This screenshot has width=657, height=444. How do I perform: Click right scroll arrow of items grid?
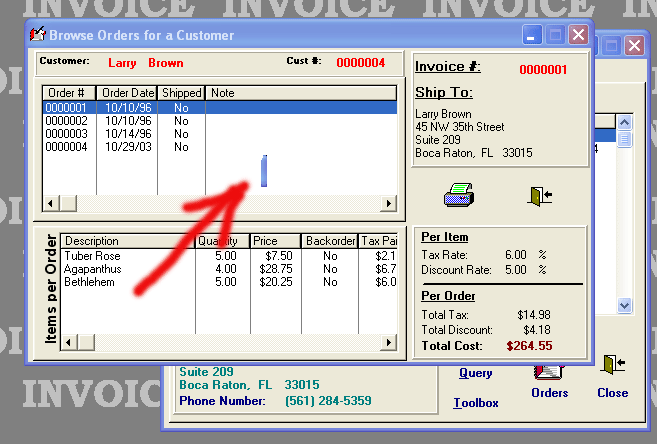[x=391, y=342]
